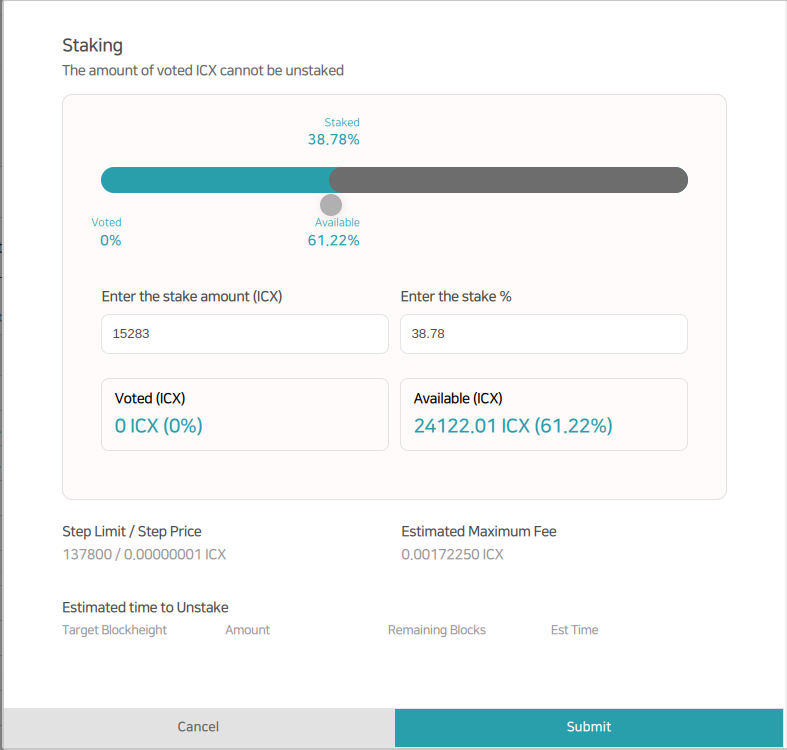Click the Estimated time to Unstake heading
This screenshot has height=750, width=787.
145,607
